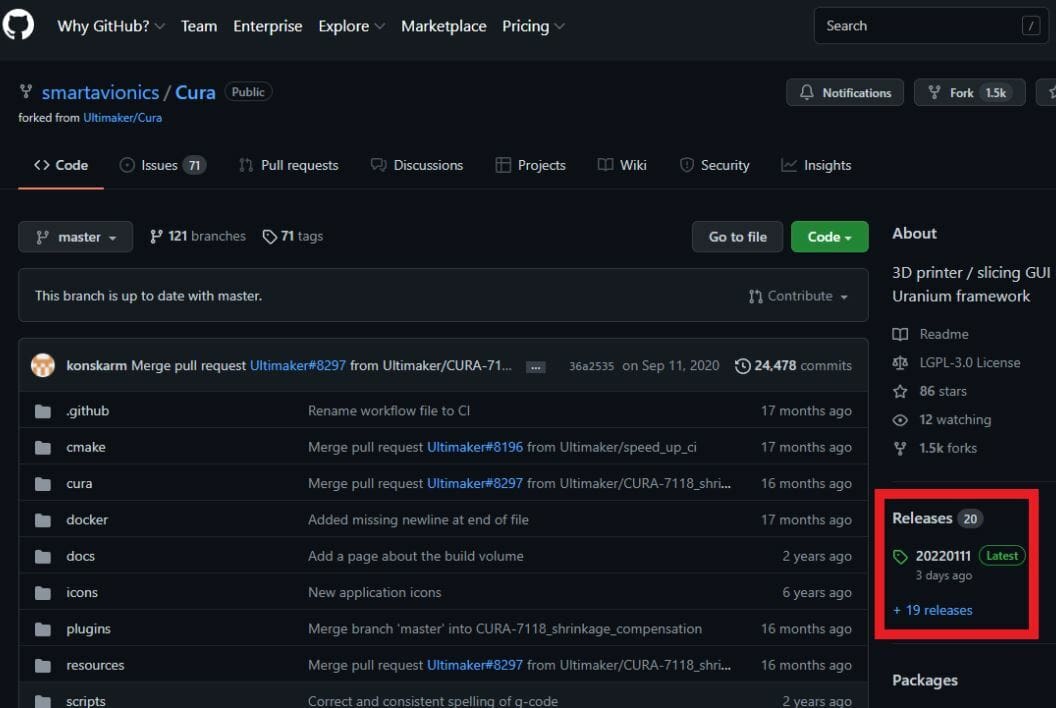This screenshot has width=1056, height=708.
Task: Expand commit message with the ellipsis button
Action: (536, 366)
